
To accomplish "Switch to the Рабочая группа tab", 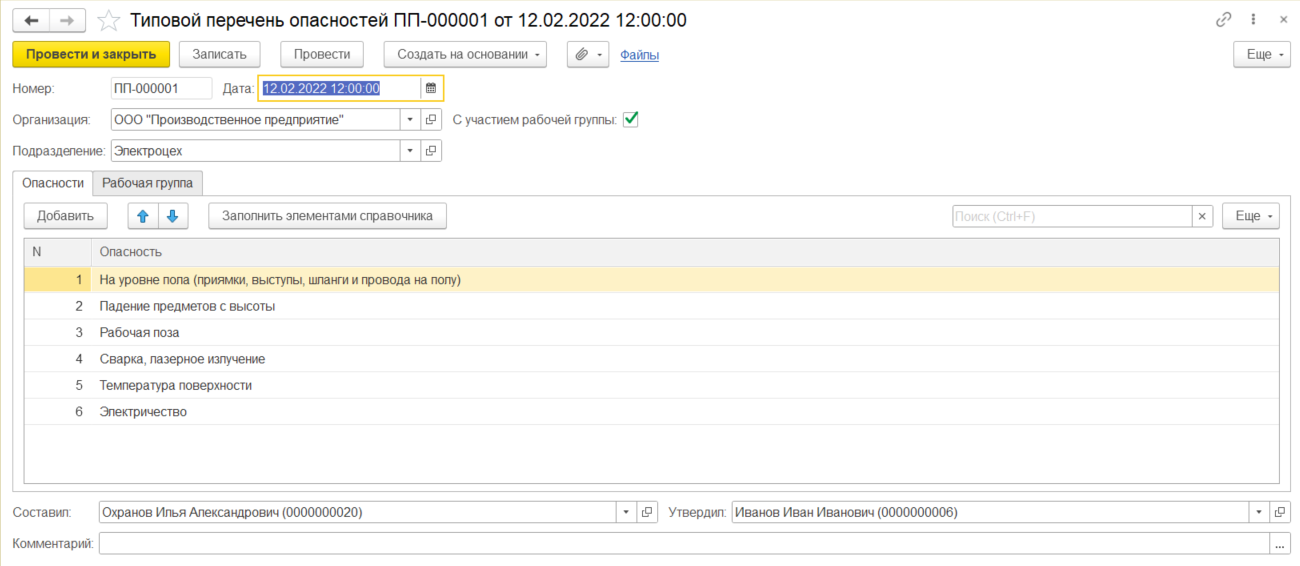I will (148, 183).
